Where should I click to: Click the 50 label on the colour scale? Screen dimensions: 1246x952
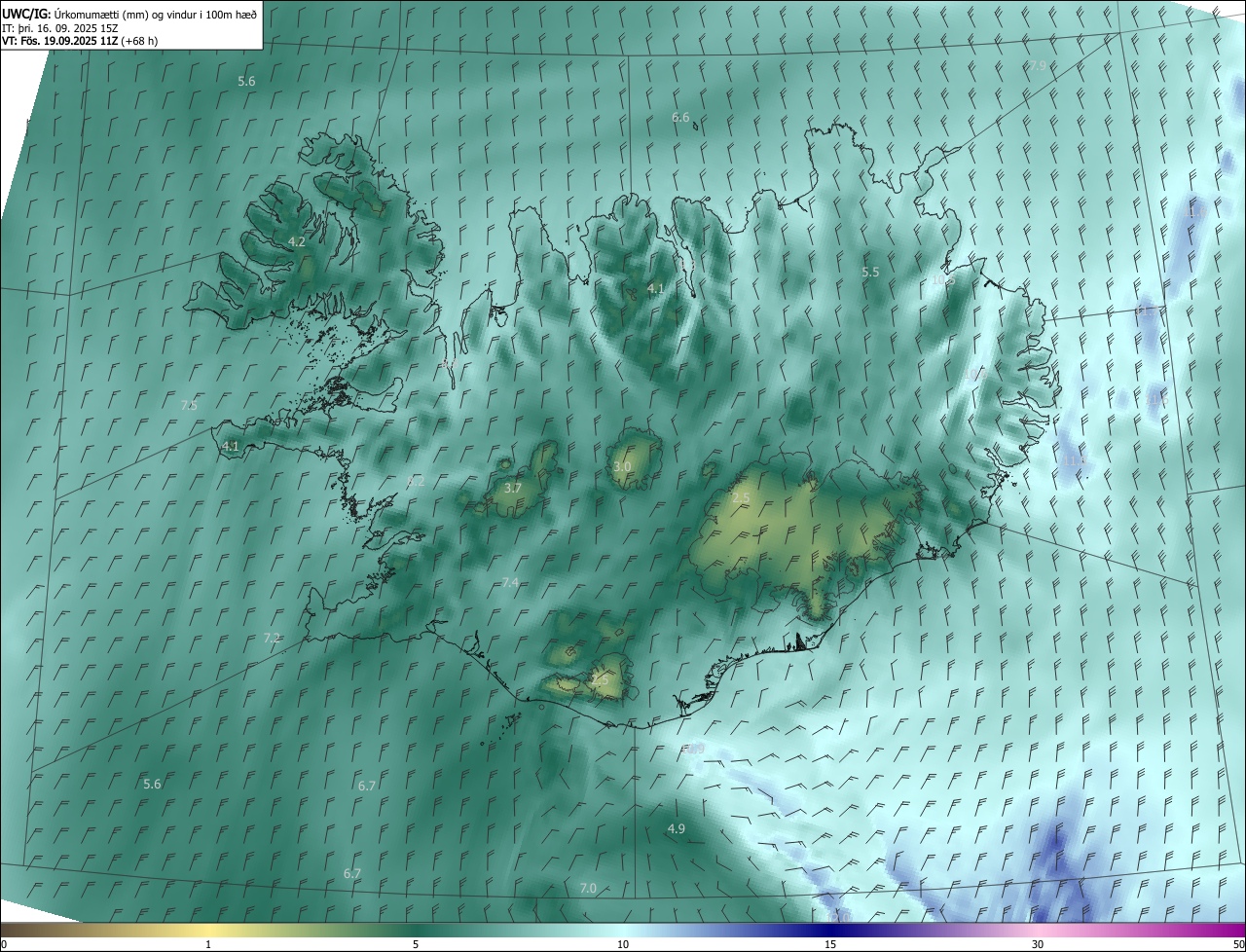pyautogui.click(x=1238, y=944)
